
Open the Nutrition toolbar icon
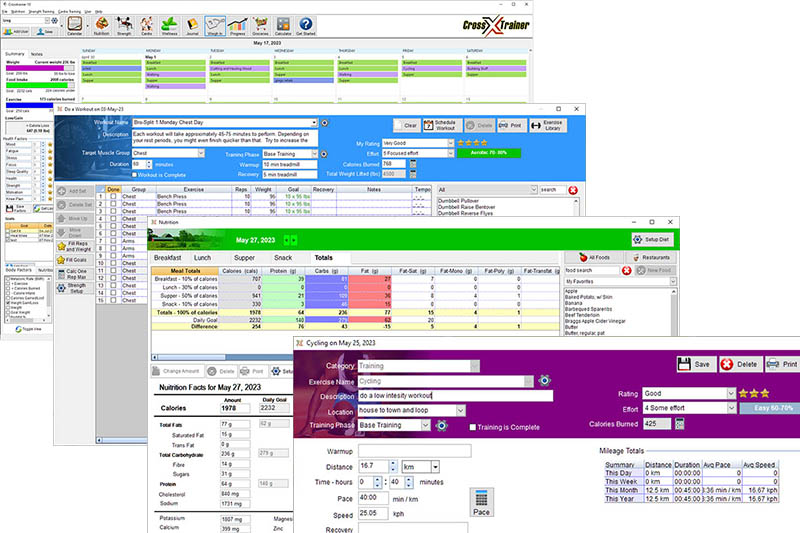click(x=102, y=26)
